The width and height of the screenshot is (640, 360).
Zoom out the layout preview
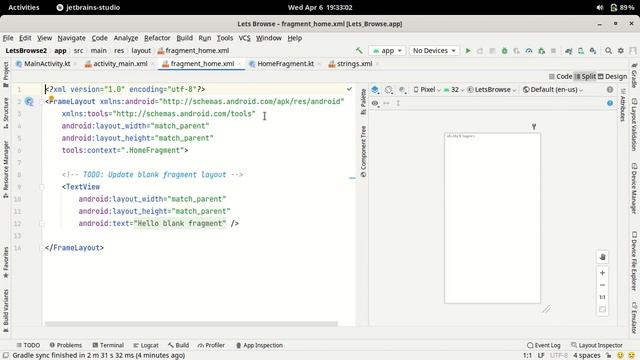click(x=602, y=285)
